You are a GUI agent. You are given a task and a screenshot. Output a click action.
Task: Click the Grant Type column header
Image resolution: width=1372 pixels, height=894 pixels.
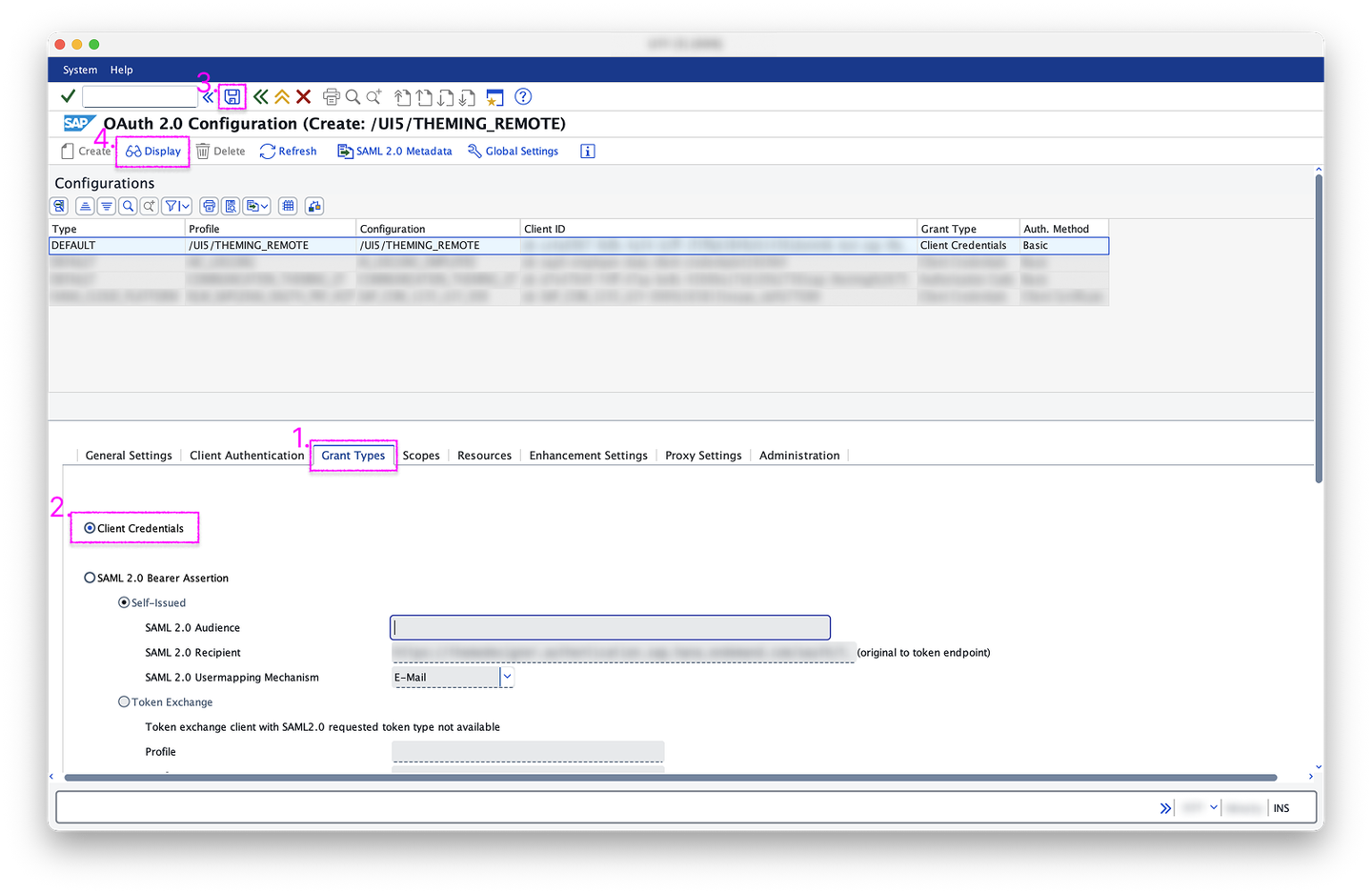(x=968, y=229)
